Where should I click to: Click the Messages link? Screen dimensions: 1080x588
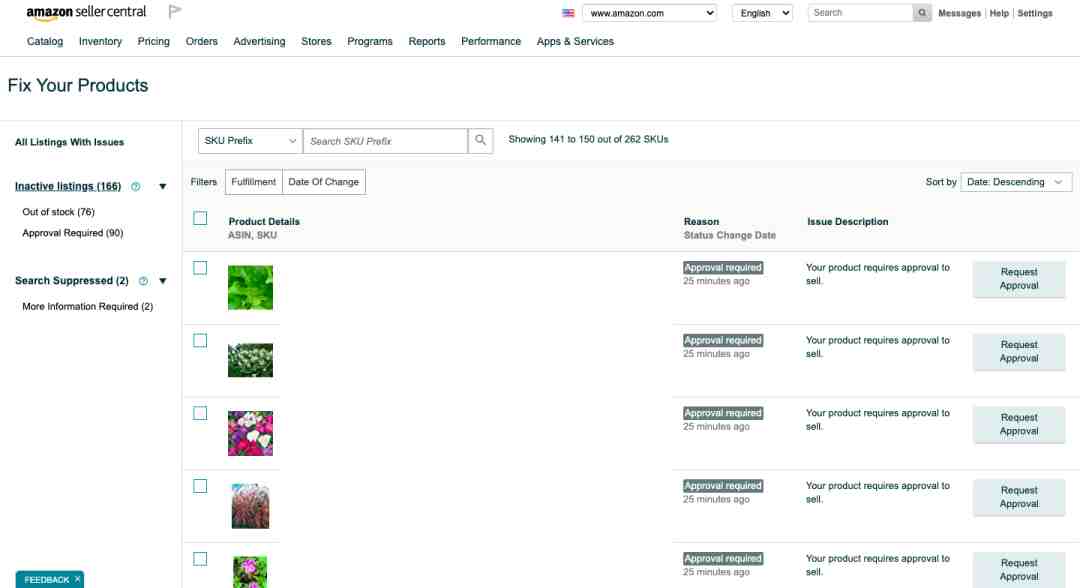pos(959,13)
